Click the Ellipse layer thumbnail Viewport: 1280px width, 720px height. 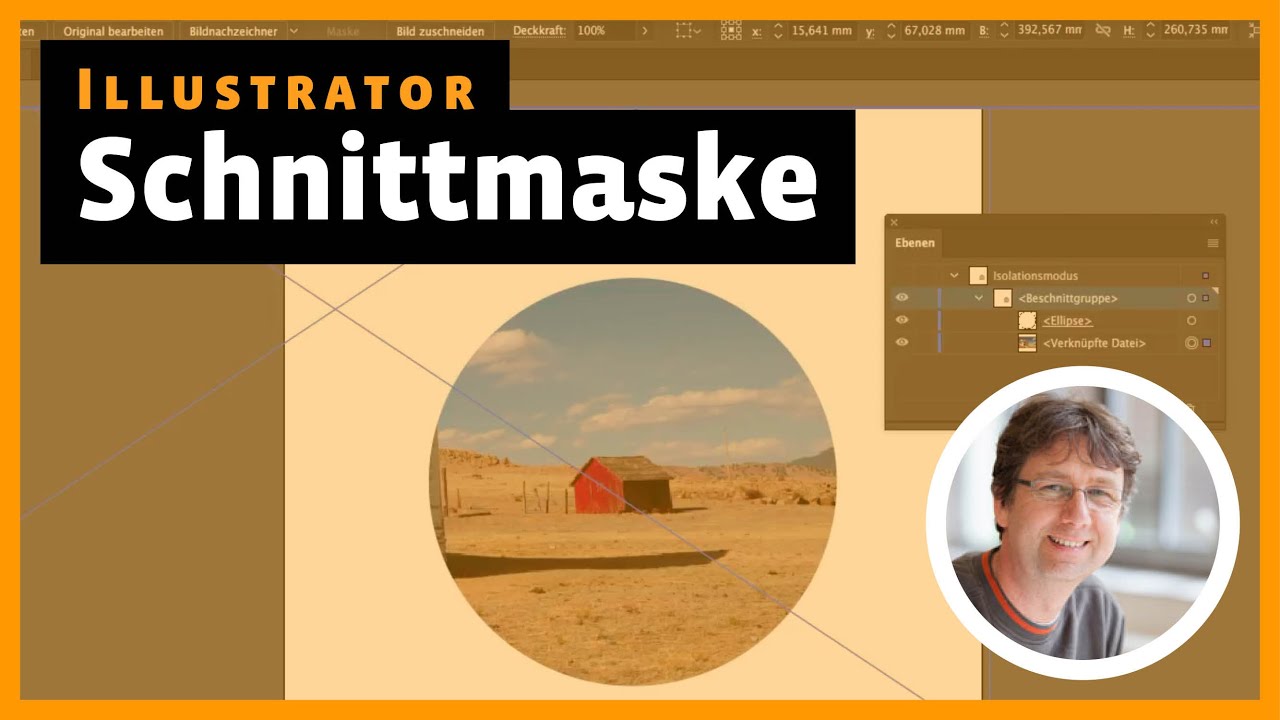pos(1027,320)
